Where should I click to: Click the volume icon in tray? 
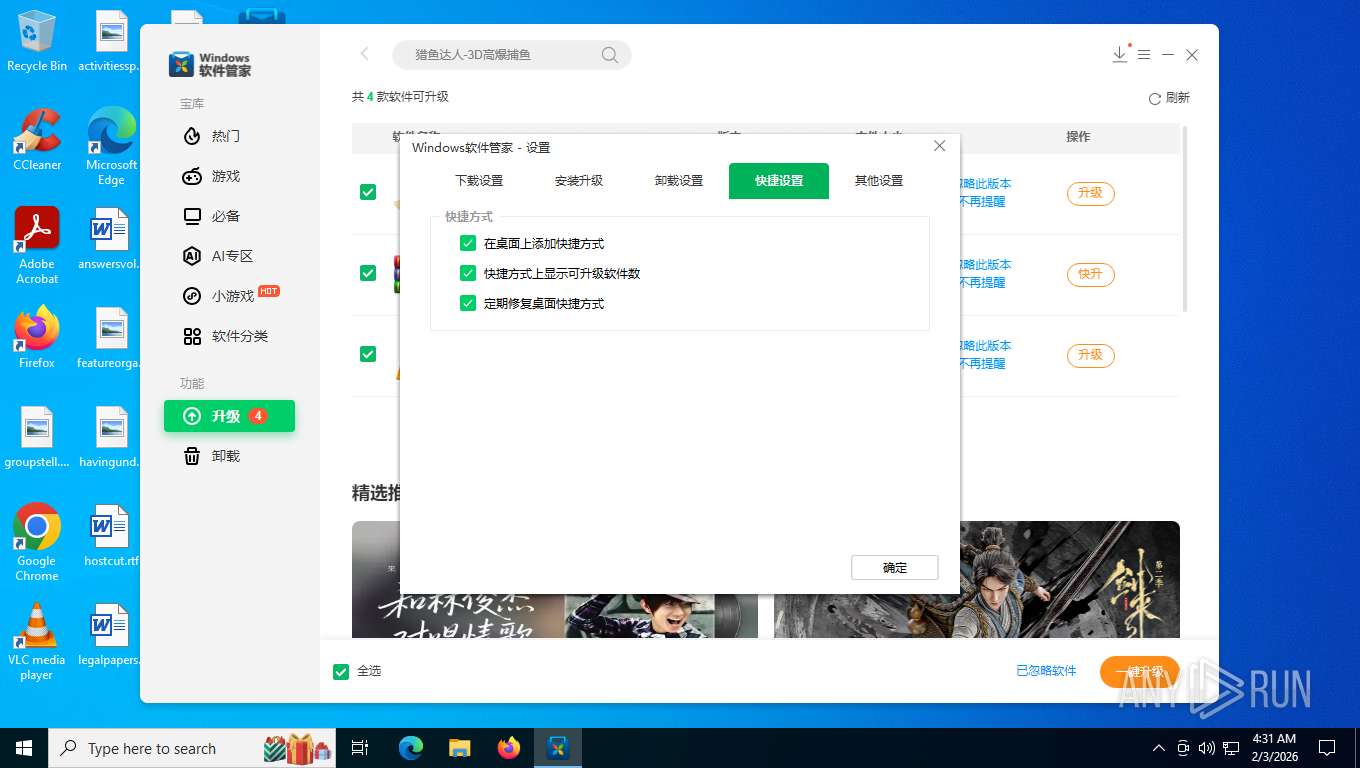(1207, 748)
